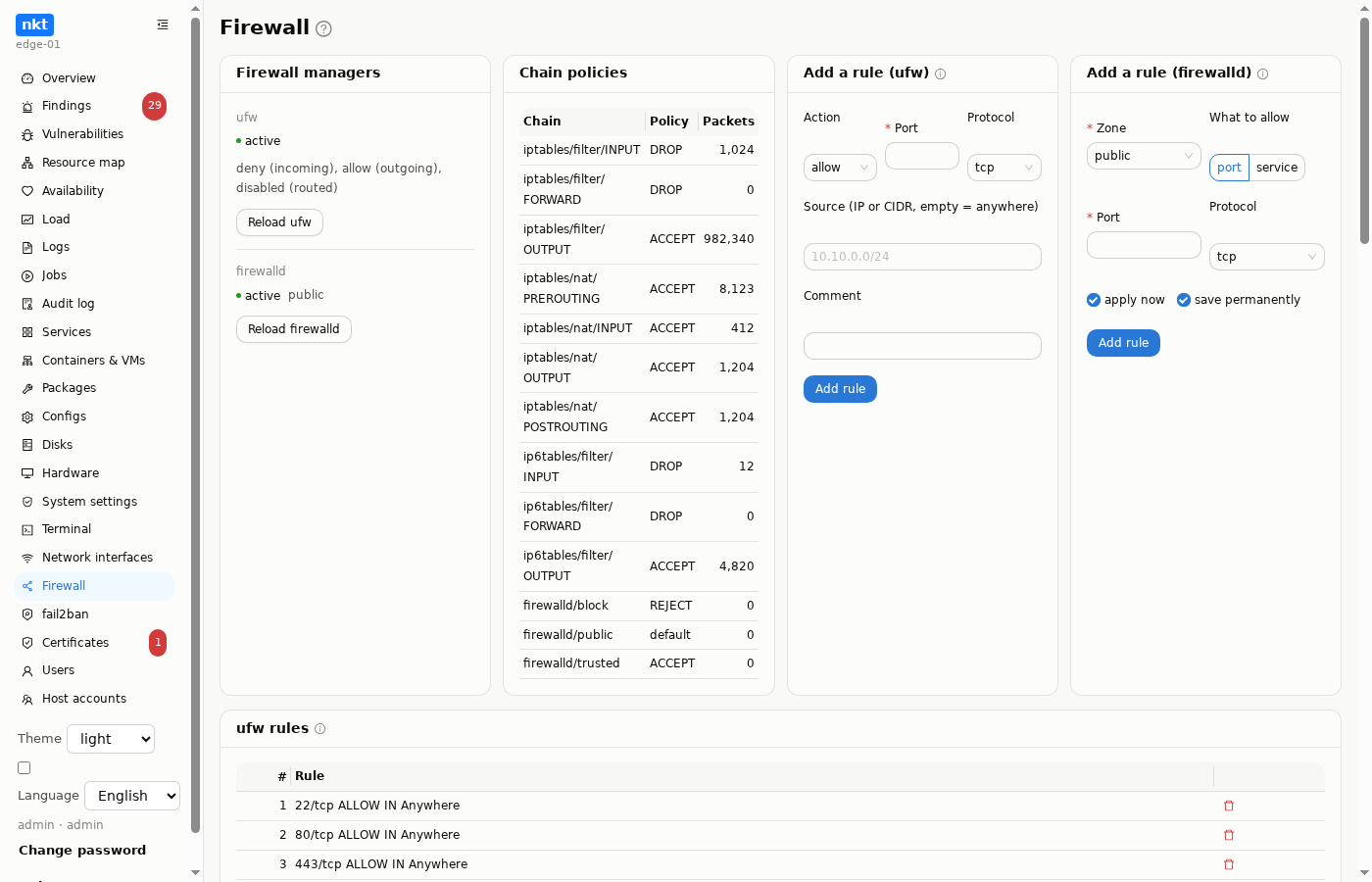
Task: Delete the 443/tcp ALLOW IN rule
Action: [1229, 864]
